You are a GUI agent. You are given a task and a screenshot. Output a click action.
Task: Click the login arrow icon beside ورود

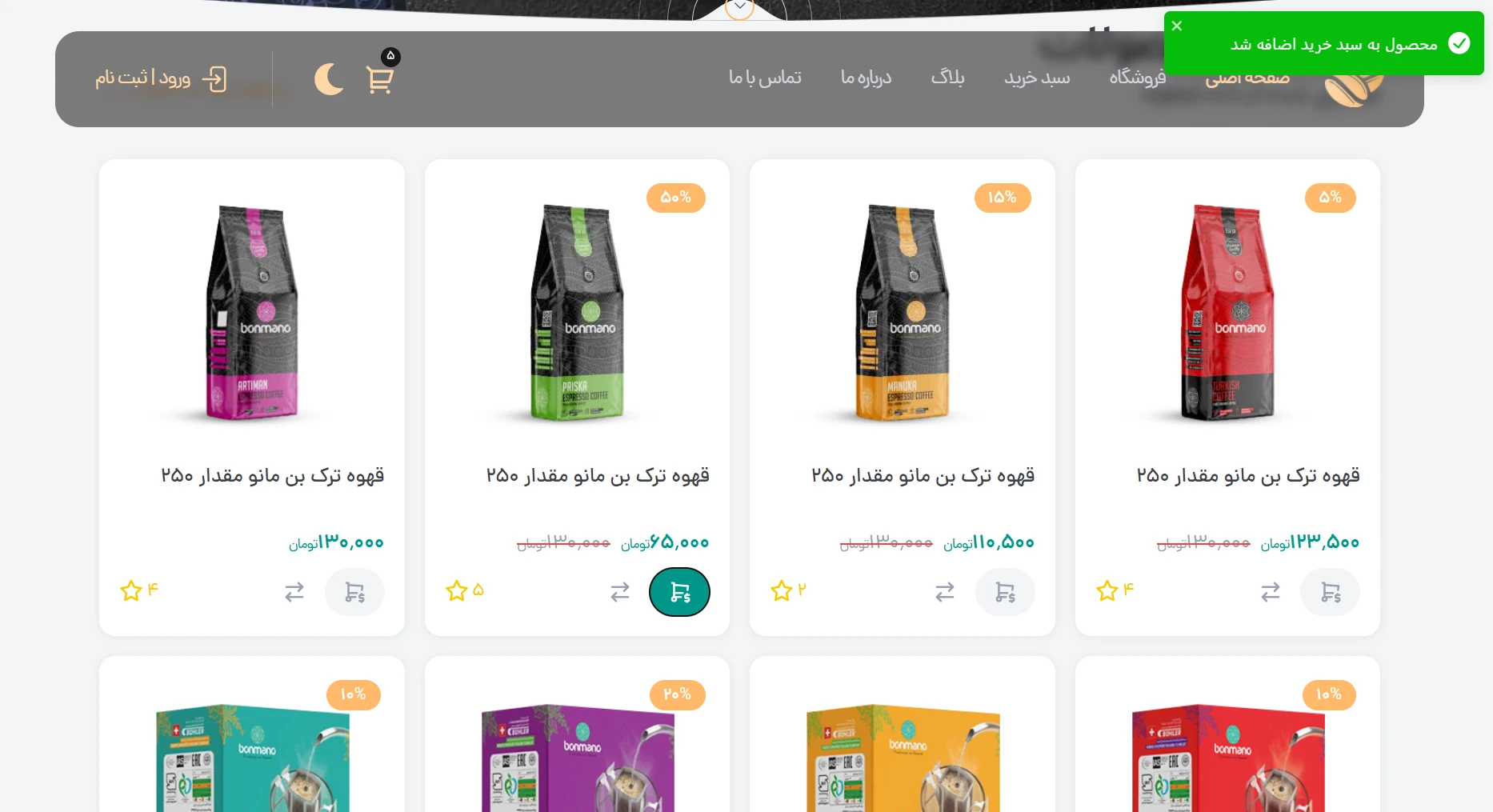pos(214,78)
